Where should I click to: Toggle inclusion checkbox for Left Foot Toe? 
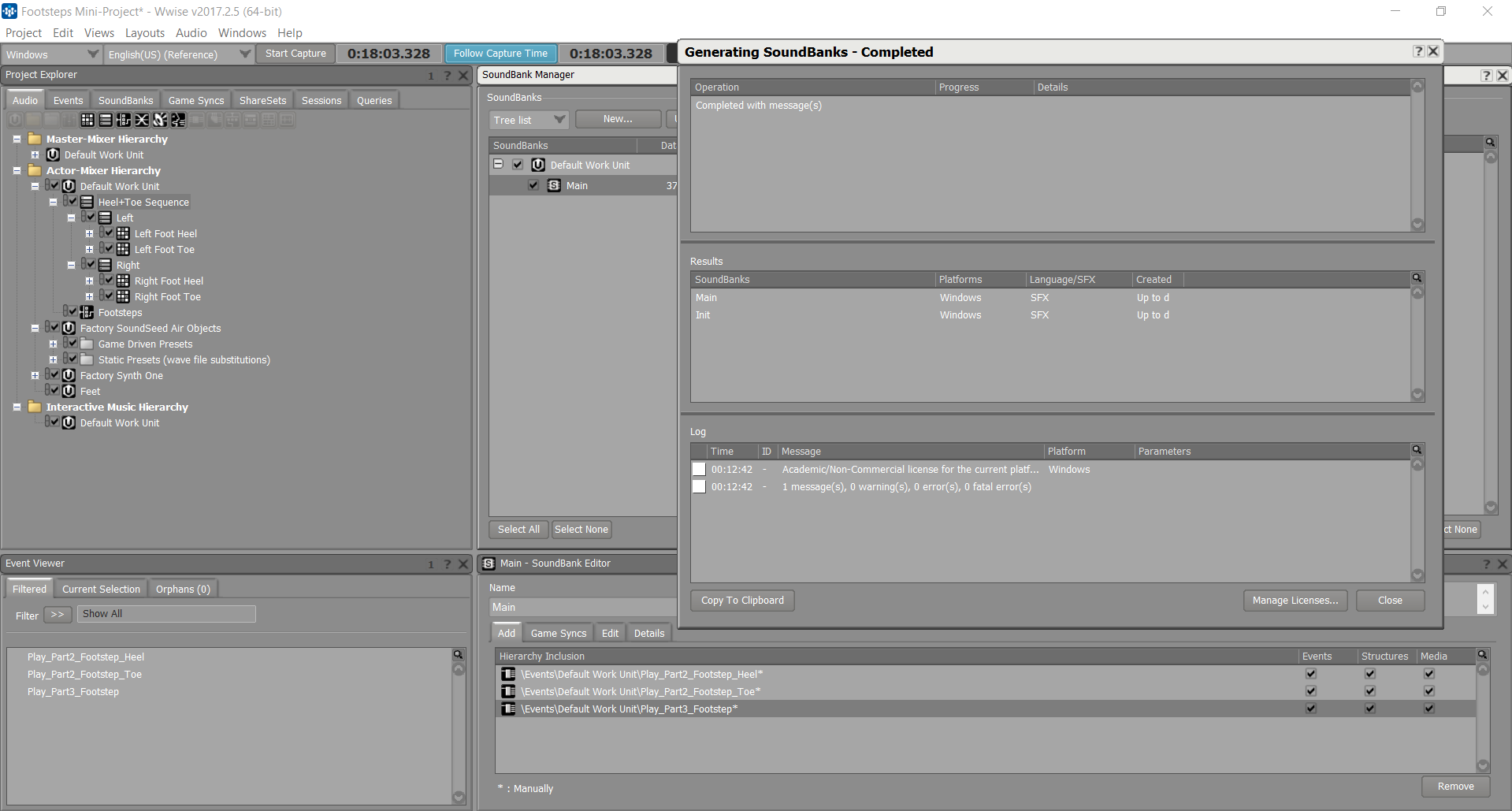tap(109, 249)
